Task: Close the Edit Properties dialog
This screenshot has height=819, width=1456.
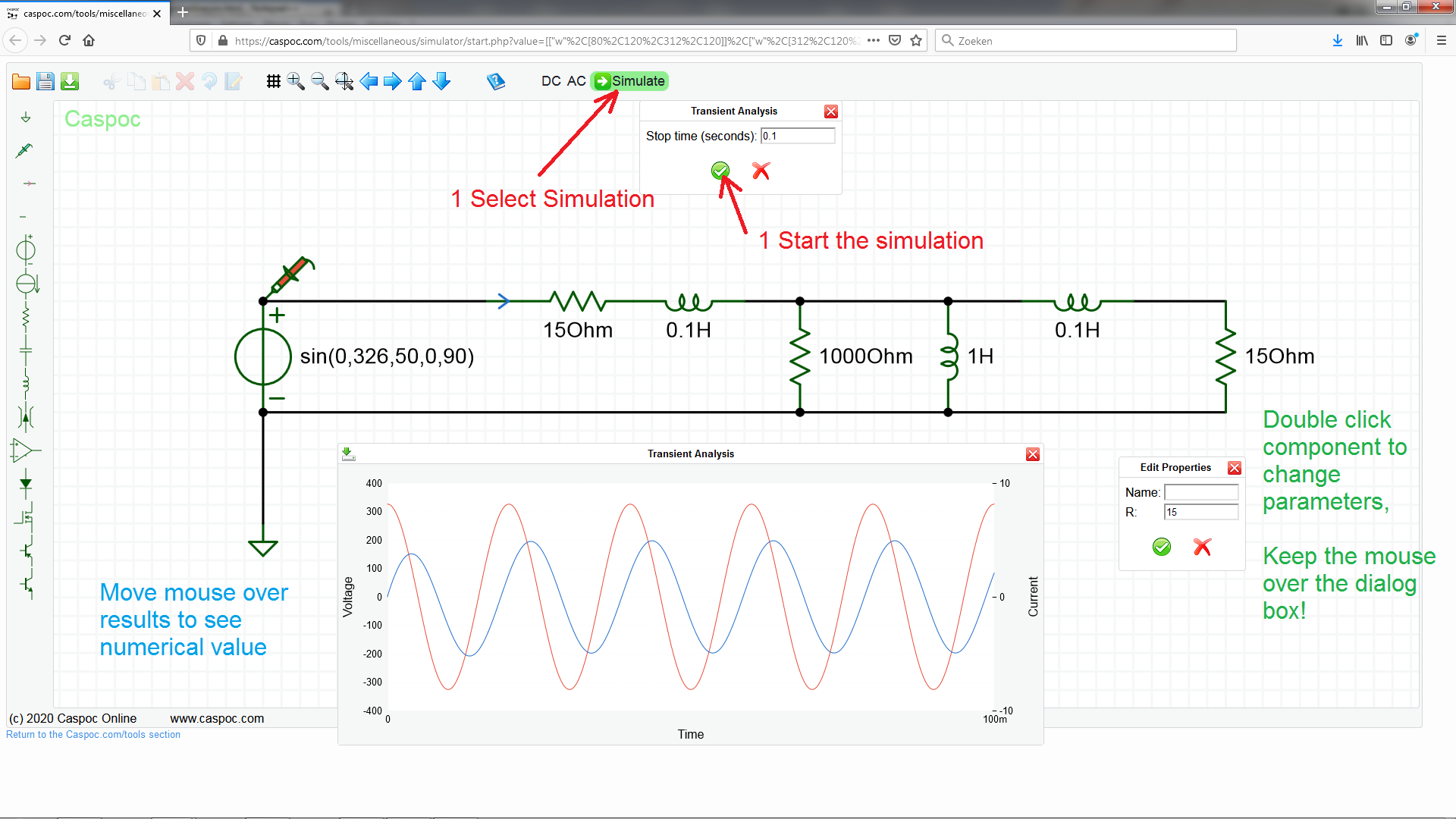Action: pyautogui.click(x=1234, y=468)
